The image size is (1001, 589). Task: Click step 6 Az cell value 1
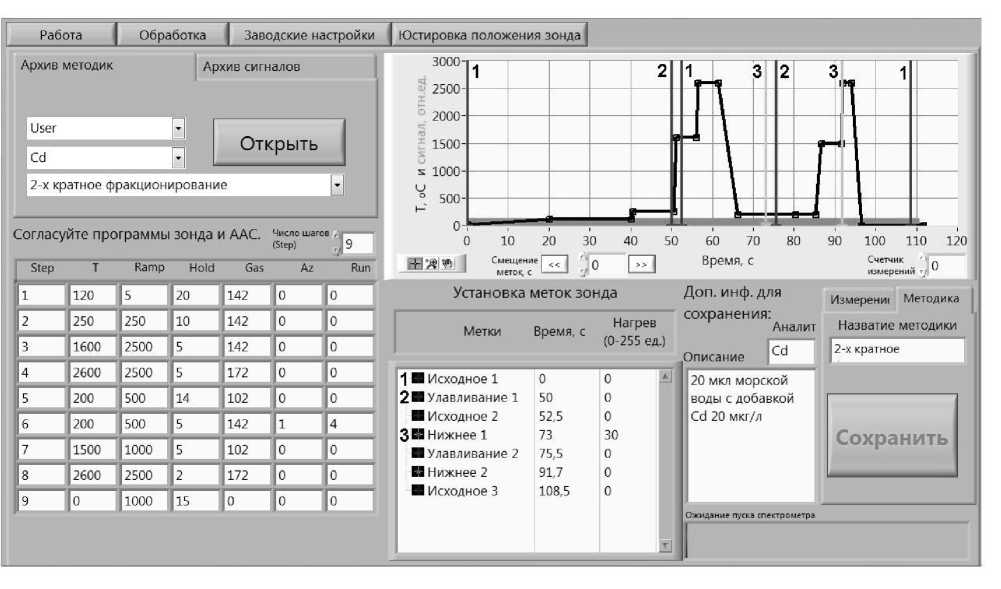(x=298, y=424)
